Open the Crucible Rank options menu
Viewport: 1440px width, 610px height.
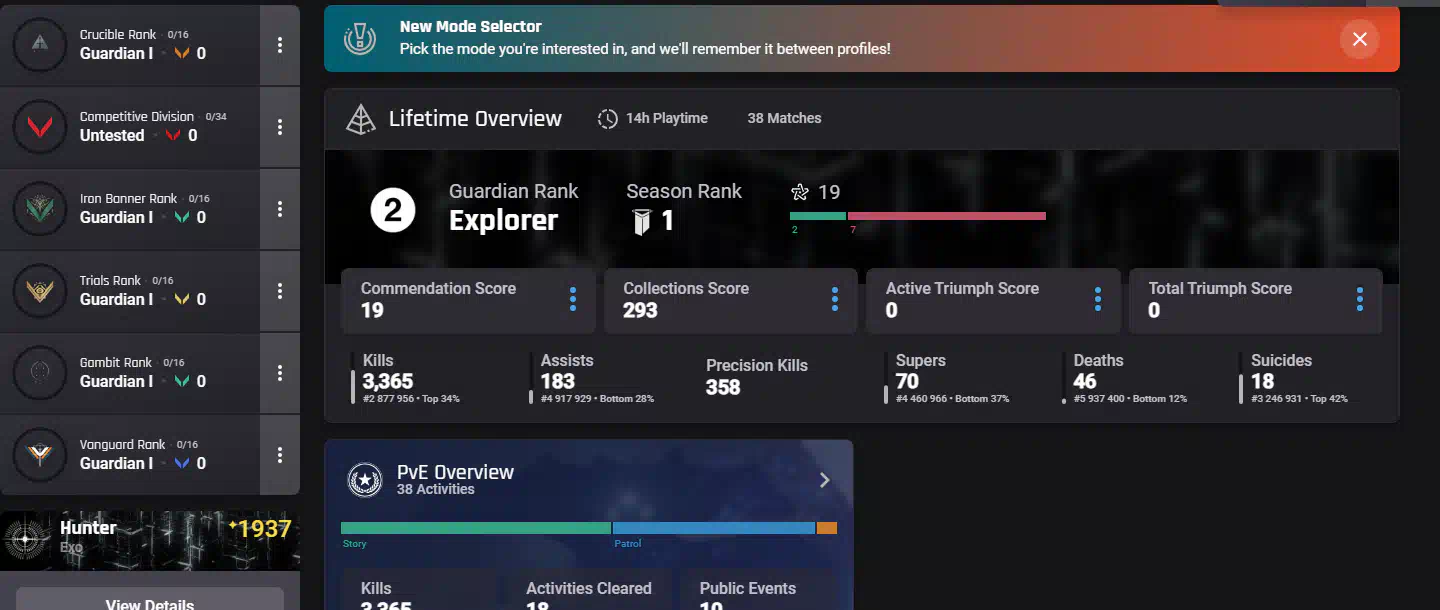[x=280, y=45]
